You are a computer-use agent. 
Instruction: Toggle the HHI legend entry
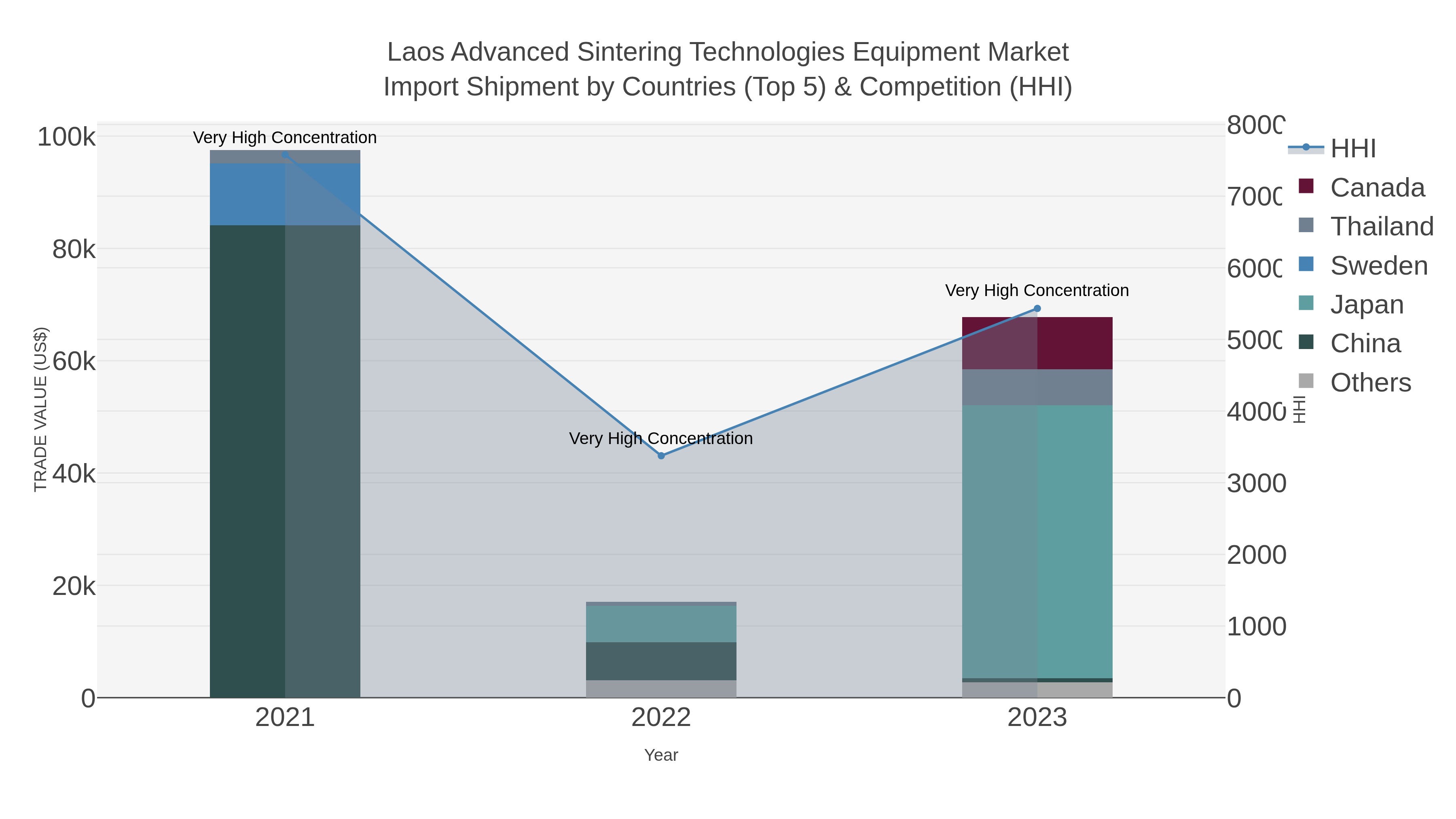tap(1332, 149)
